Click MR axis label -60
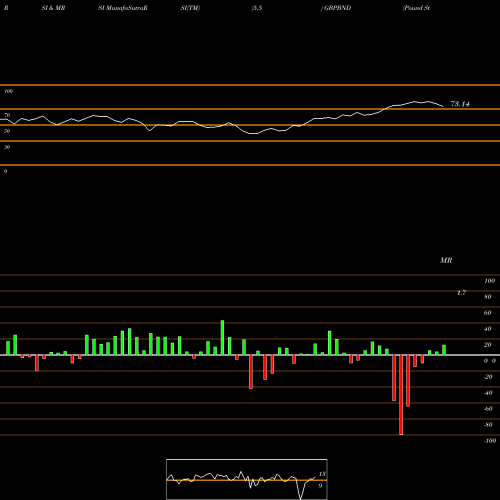 point(488,409)
